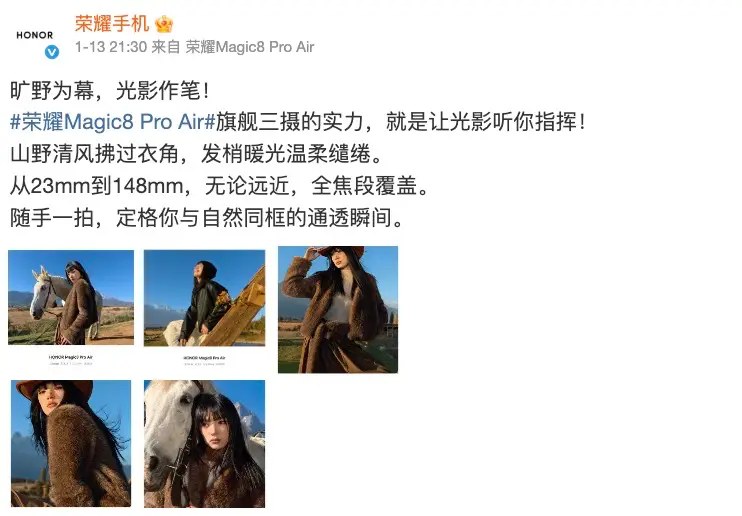Click the opening line 旷野为幕，光影作笔

point(109,90)
